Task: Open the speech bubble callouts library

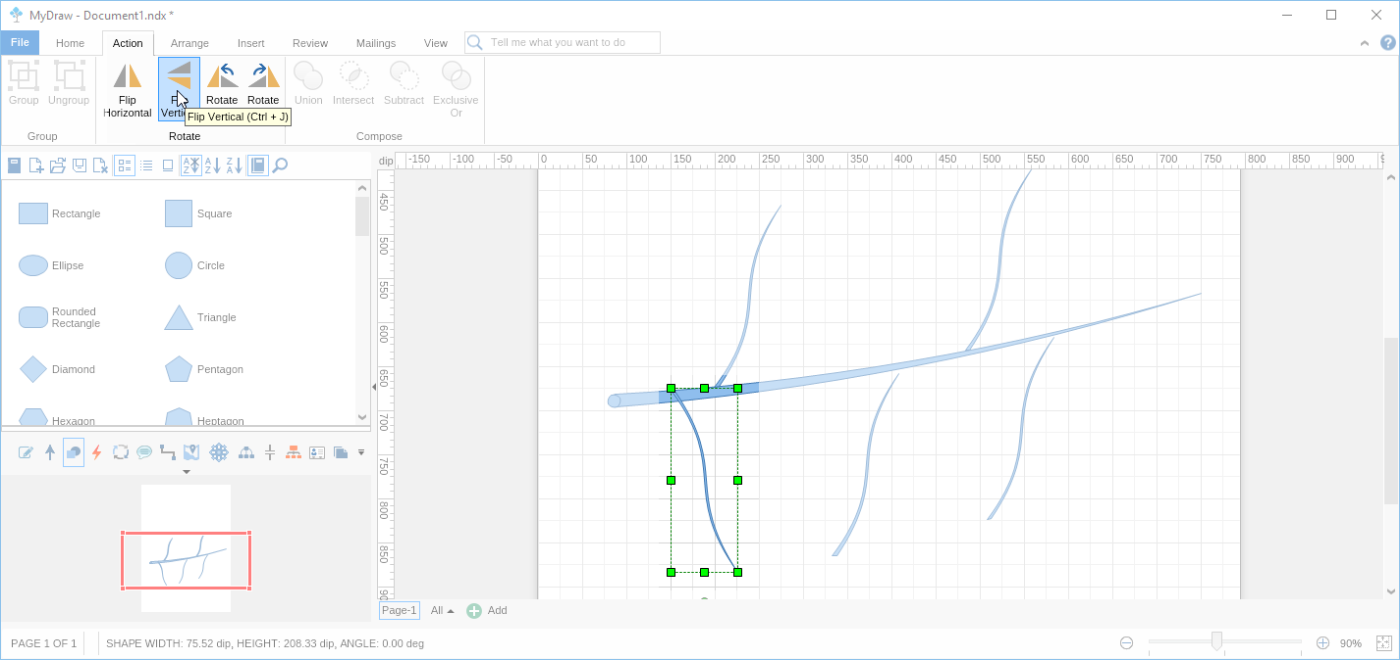Action: tap(144, 453)
